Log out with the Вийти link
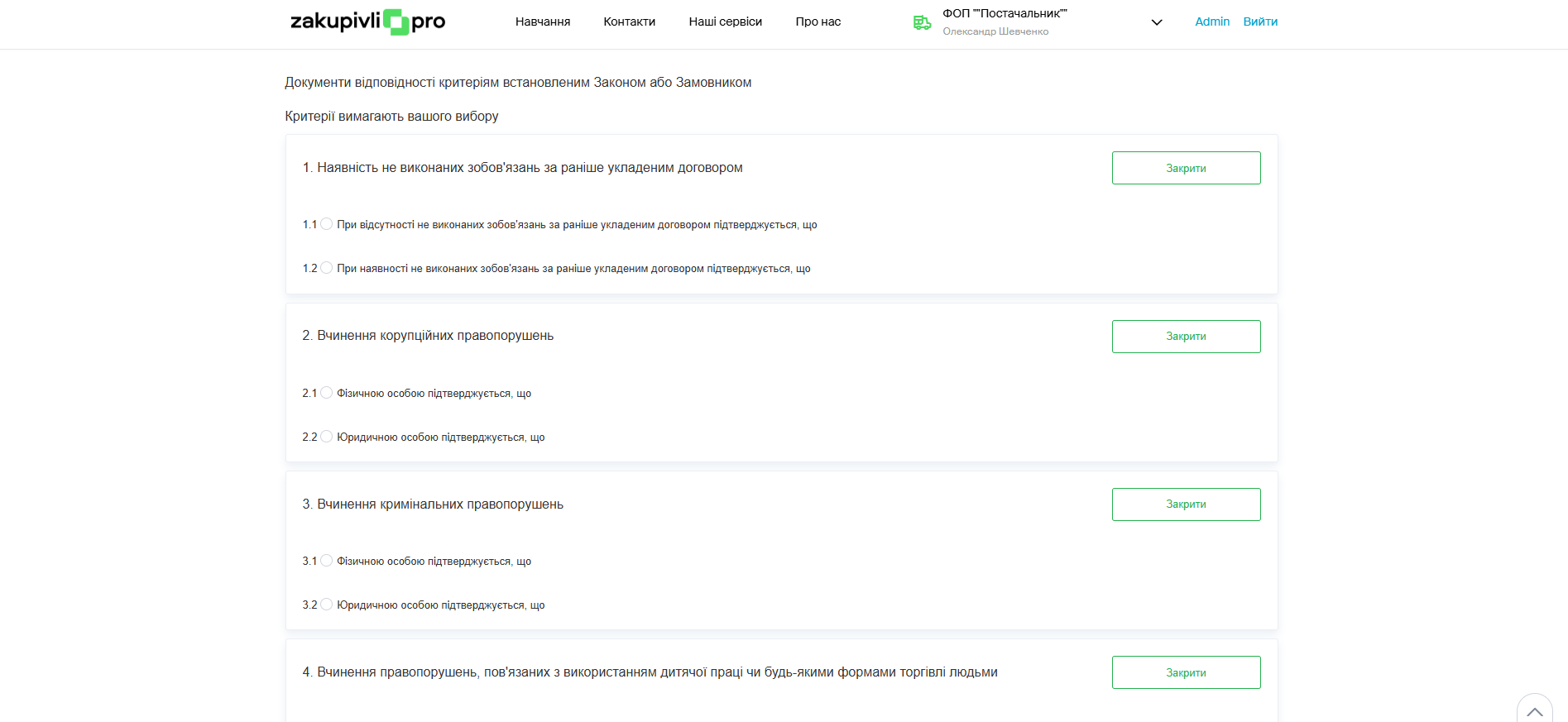1568x722 pixels. 1260,22
